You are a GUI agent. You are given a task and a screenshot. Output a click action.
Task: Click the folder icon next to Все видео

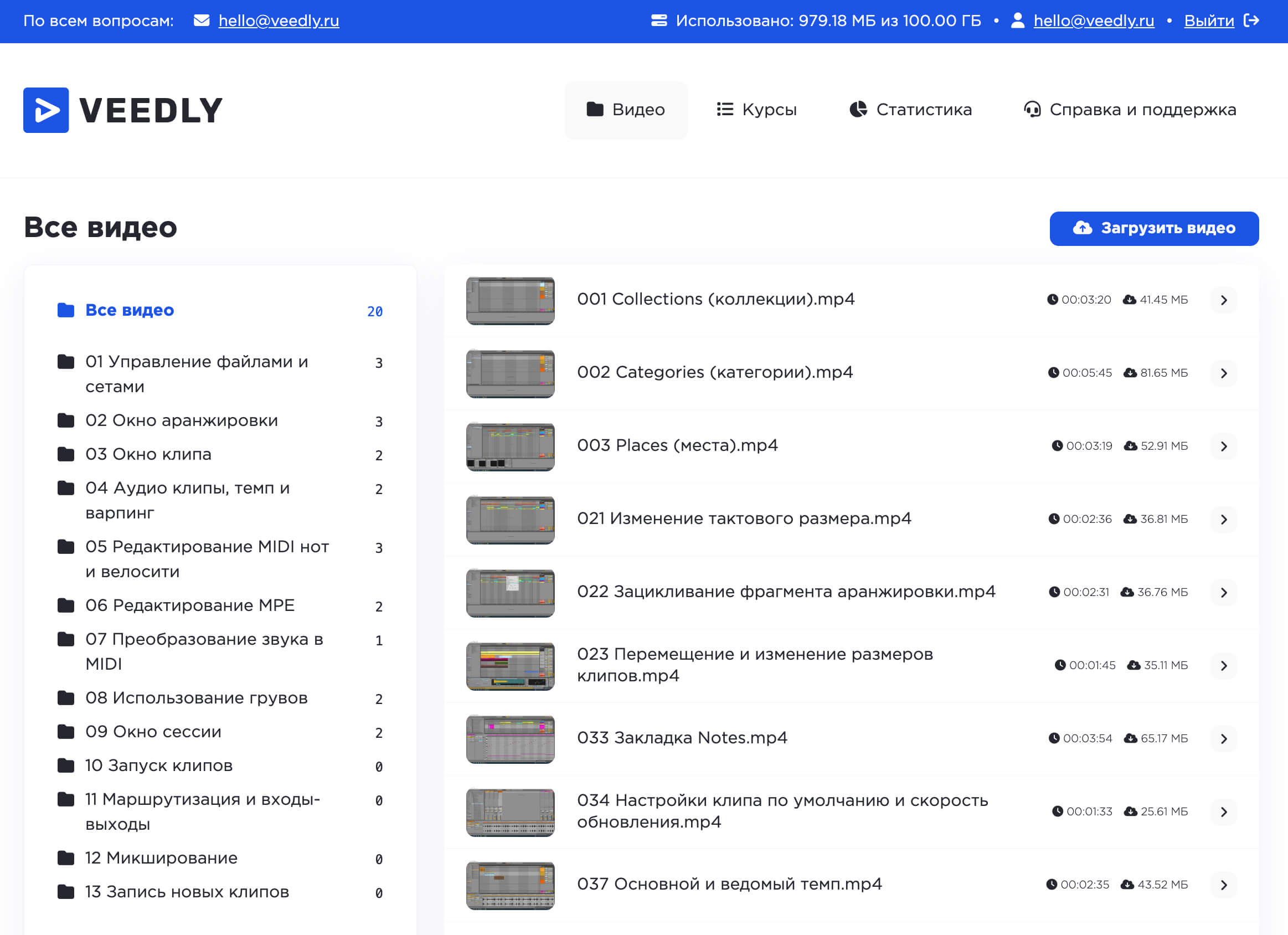pos(66,310)
